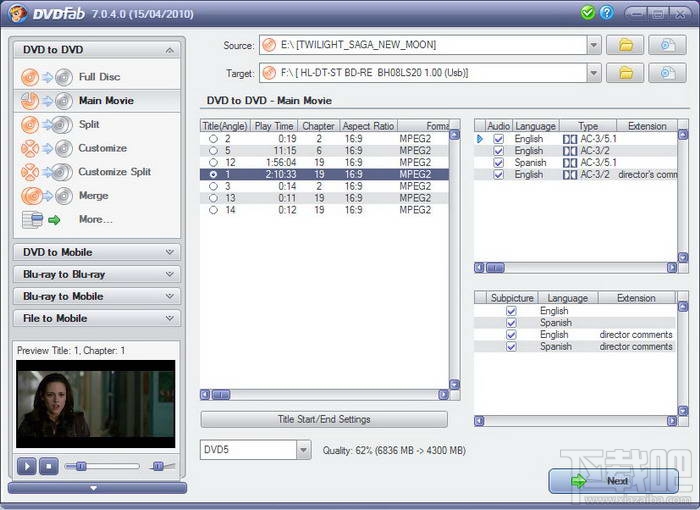Image resolution: width=700 pixels, height=510 pixels.
Task: Open the DVD5 output size dropdown
Action: click(x=304, y=450)
